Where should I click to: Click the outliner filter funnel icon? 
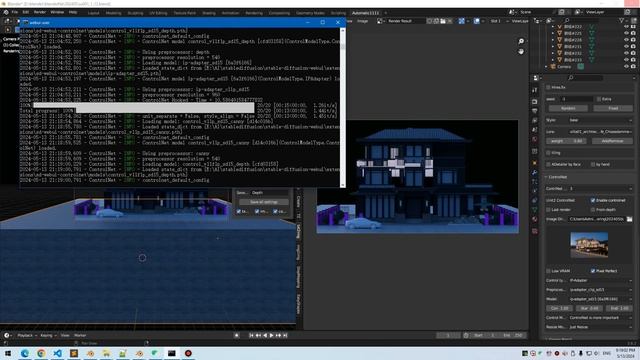(x=622, y=20)
